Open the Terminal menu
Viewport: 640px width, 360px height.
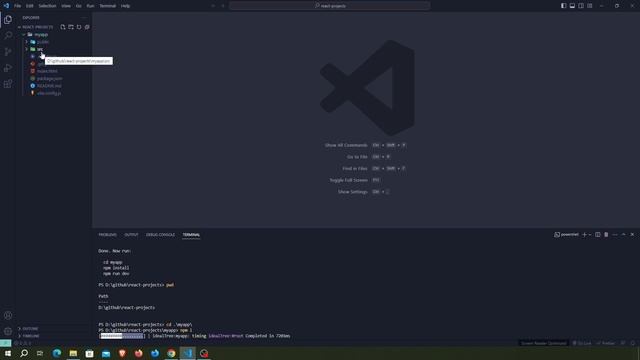(108, 6)
